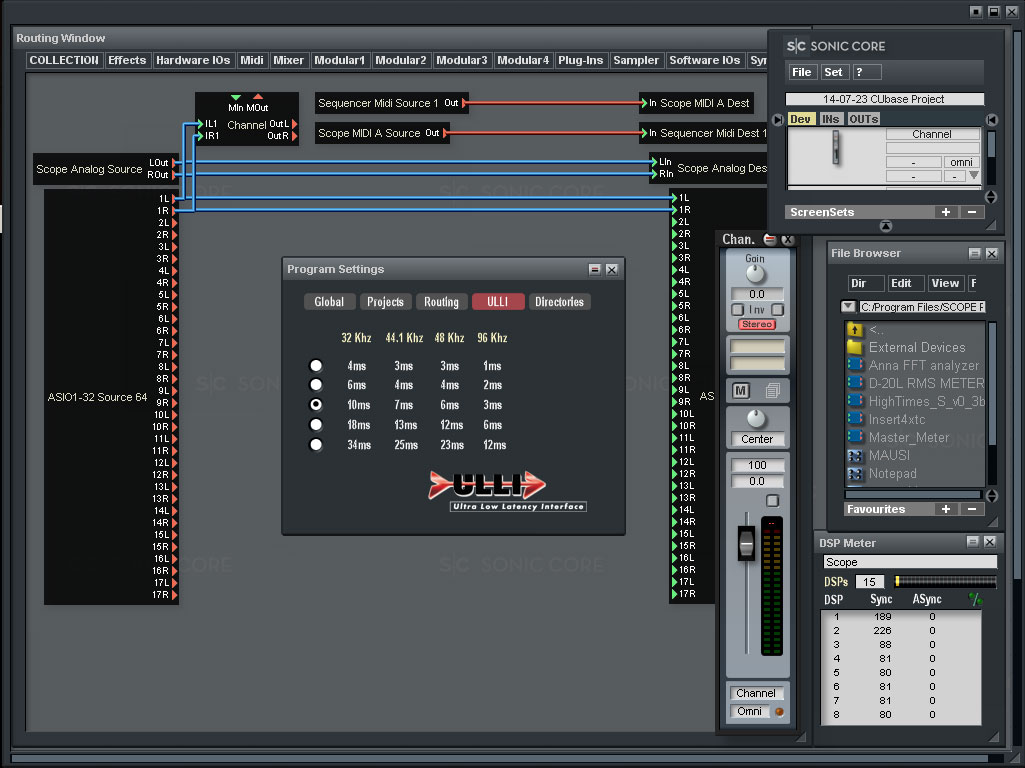This screenshot has height=768, width=1025.
Task: Open the Edit menu in File Browser
Action: pyautogui.click(x=905, y=283)
